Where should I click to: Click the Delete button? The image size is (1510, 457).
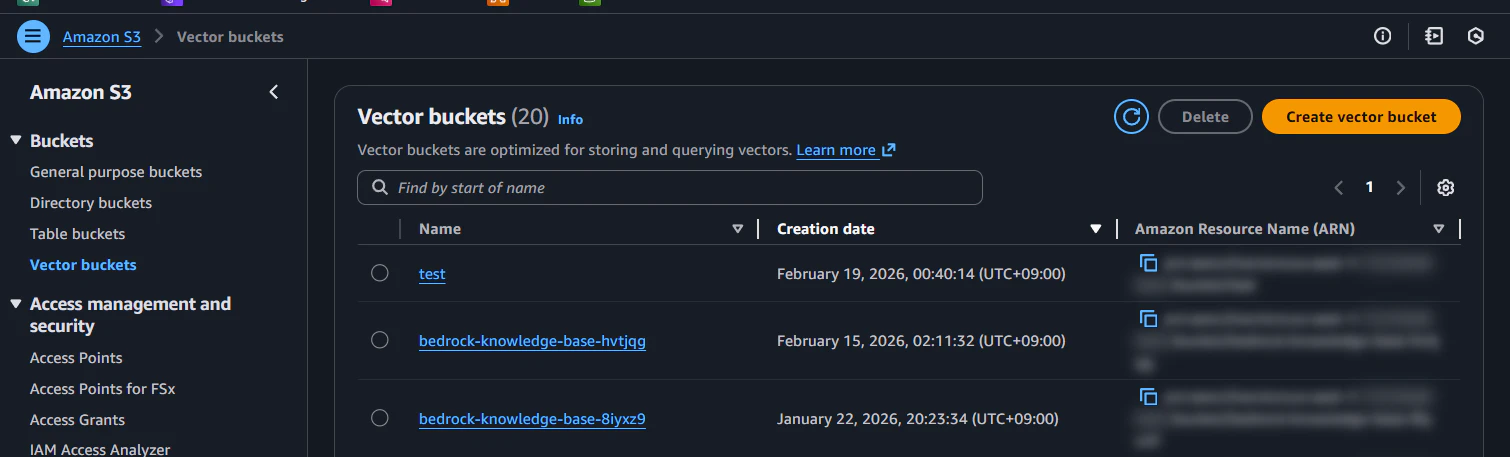coord(1205,117)
